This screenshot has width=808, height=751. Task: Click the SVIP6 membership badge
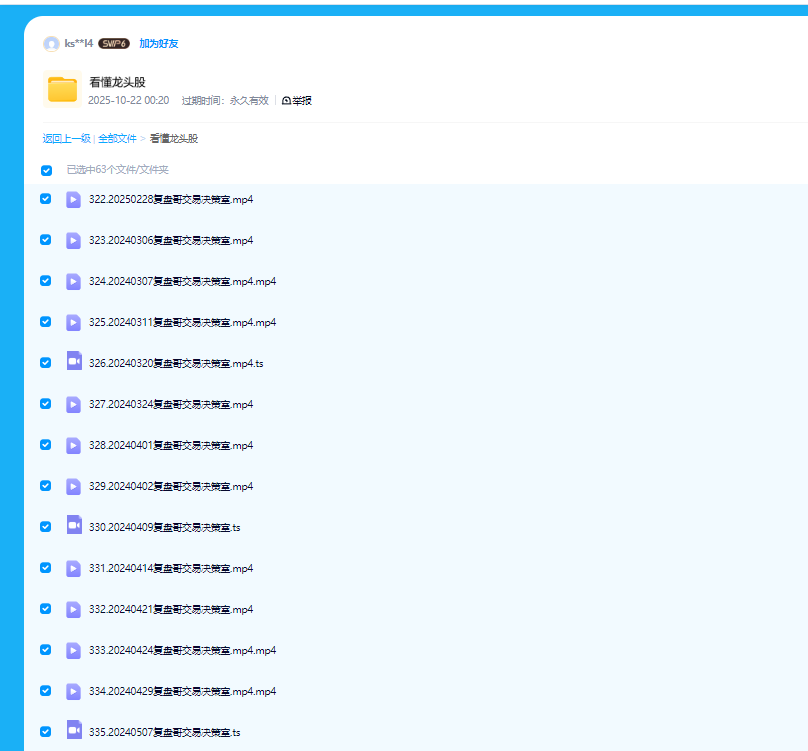tap(114, 44)
